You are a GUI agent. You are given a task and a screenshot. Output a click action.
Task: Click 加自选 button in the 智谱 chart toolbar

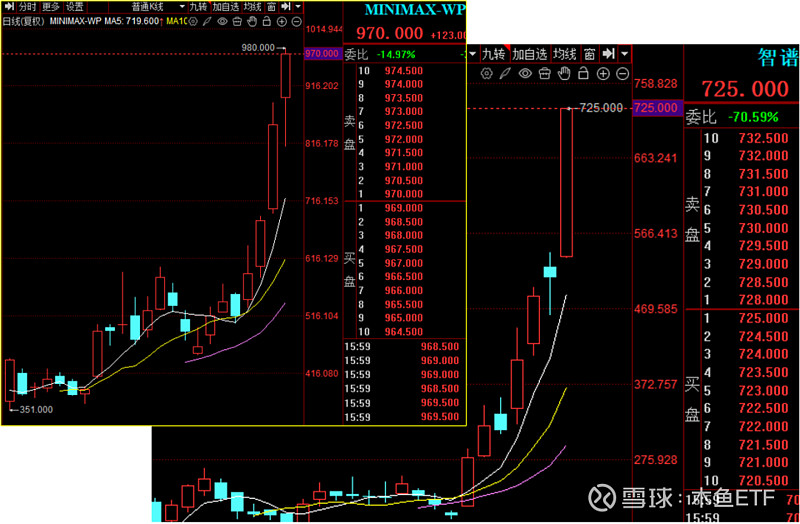pos(528,54)
